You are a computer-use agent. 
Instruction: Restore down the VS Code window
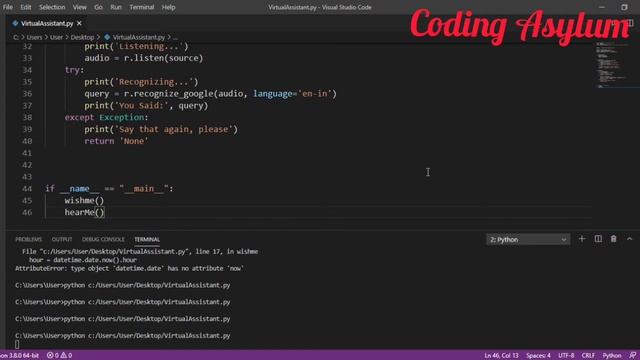(624, 7)
